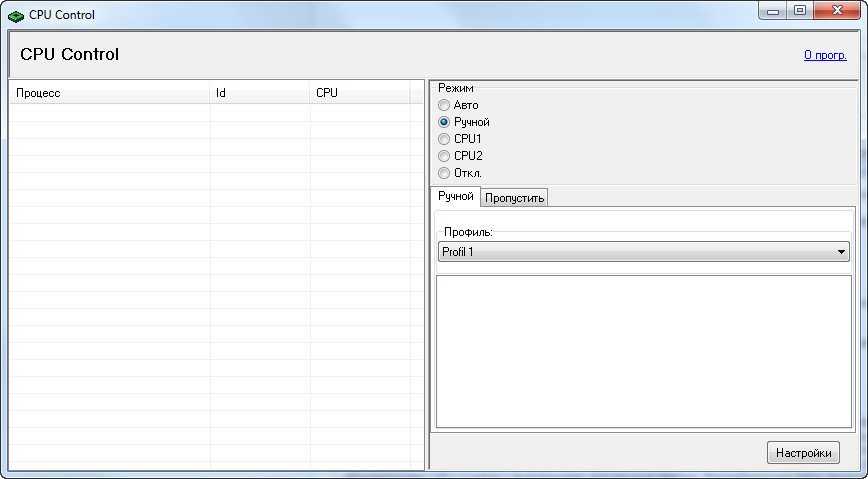Click the CPU Control icon in title bar
The height and width of the screenshot is (479, 868).
pos(16,15)
